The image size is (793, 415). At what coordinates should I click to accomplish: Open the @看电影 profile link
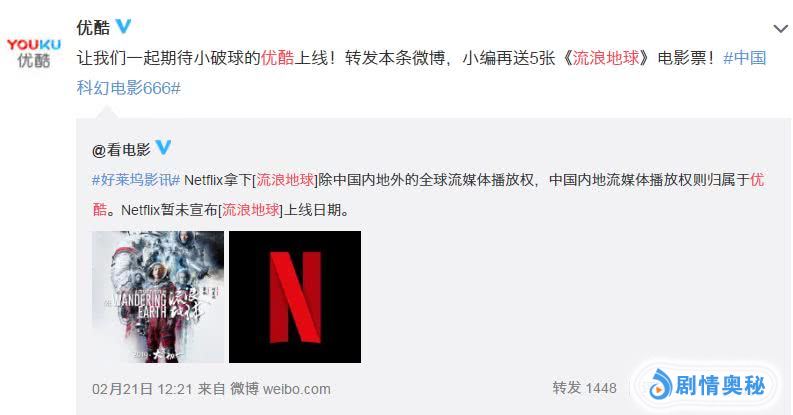click(x=121, y=150)
